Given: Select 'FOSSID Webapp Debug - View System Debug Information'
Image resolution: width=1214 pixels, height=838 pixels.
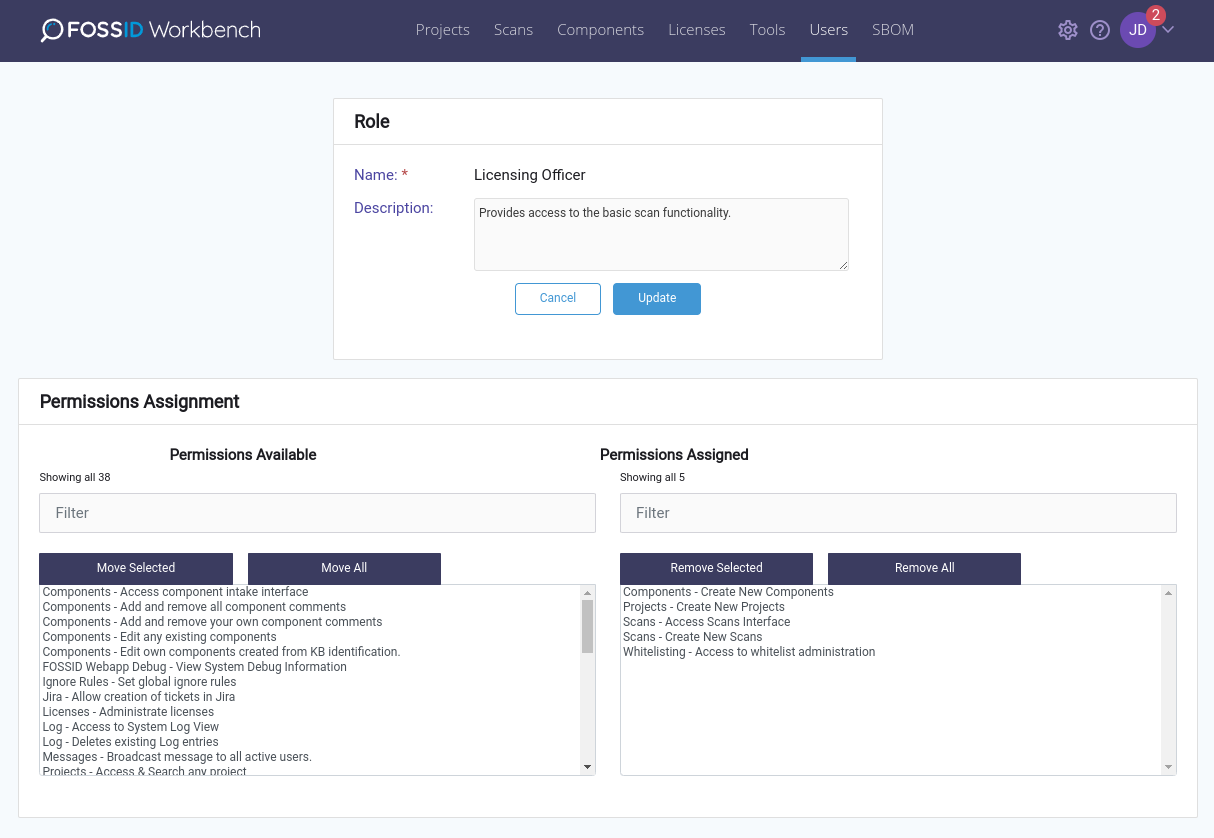Looking at the screenshot, I should pos(310,667).
